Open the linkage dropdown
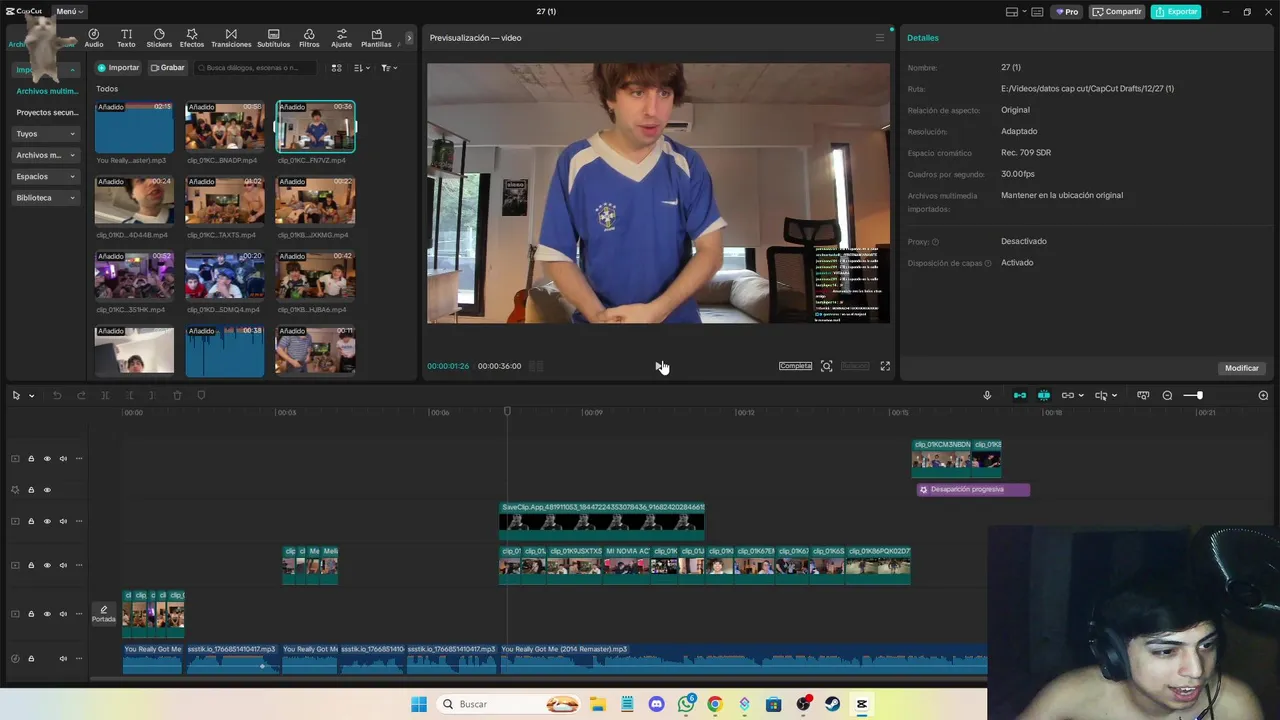Screen dimensions: 1280x720 point(1072,396)
